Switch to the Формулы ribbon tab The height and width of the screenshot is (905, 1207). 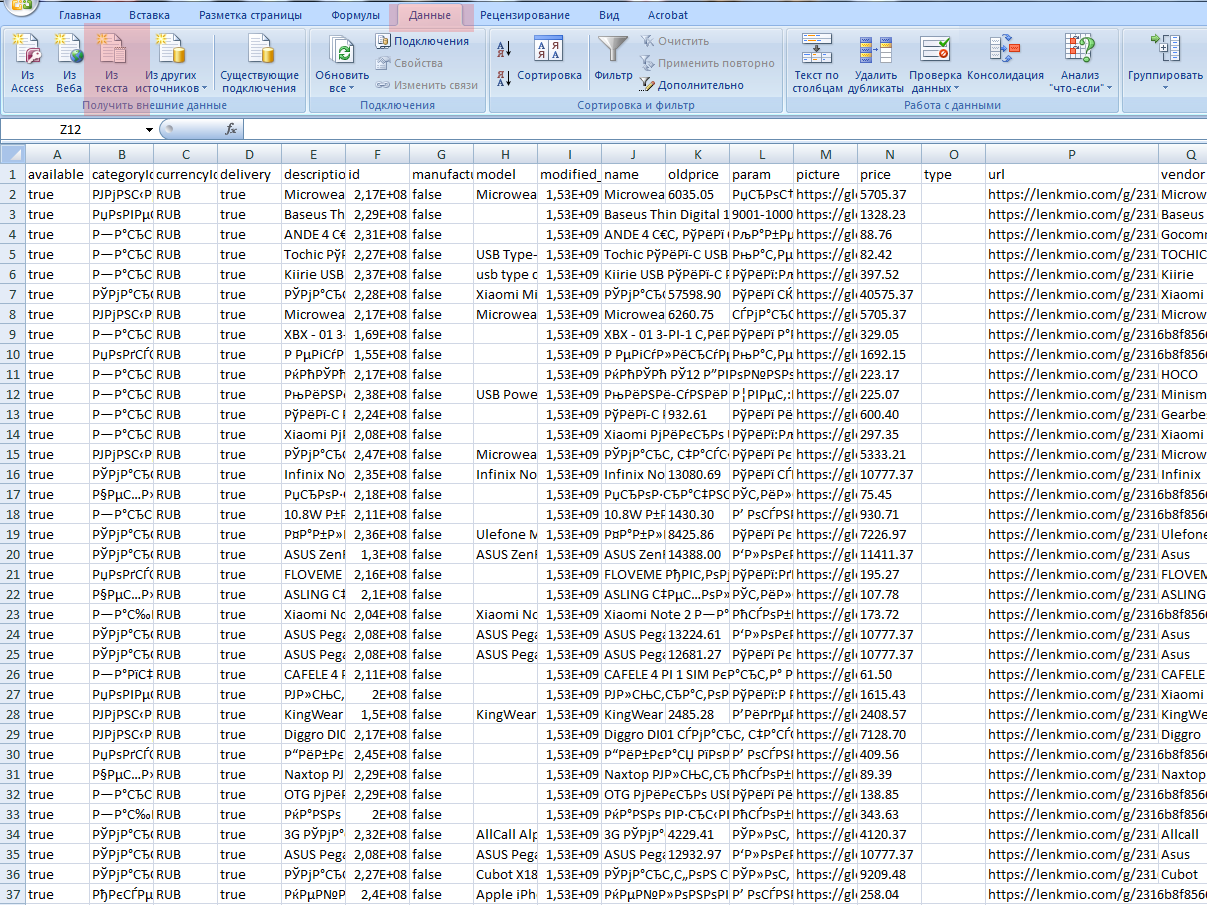(x=355, y=15)
